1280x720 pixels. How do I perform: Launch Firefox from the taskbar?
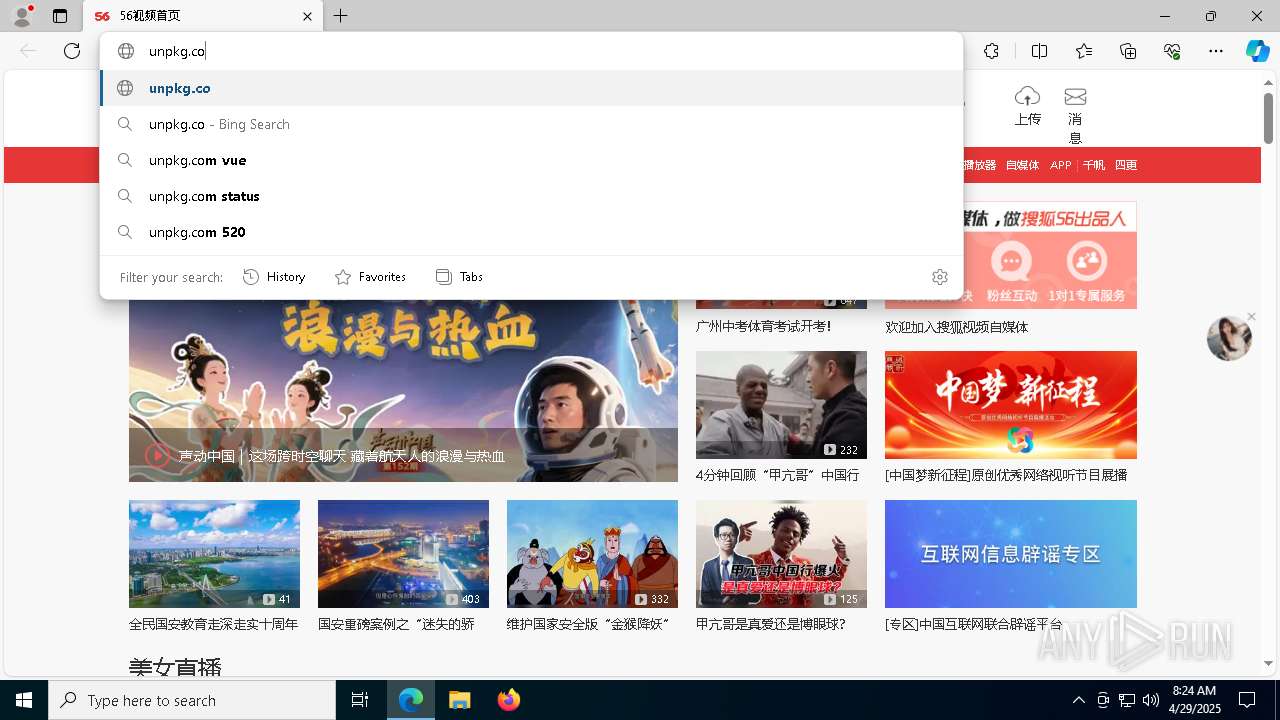pyautogui.click(x=509, y=700)
